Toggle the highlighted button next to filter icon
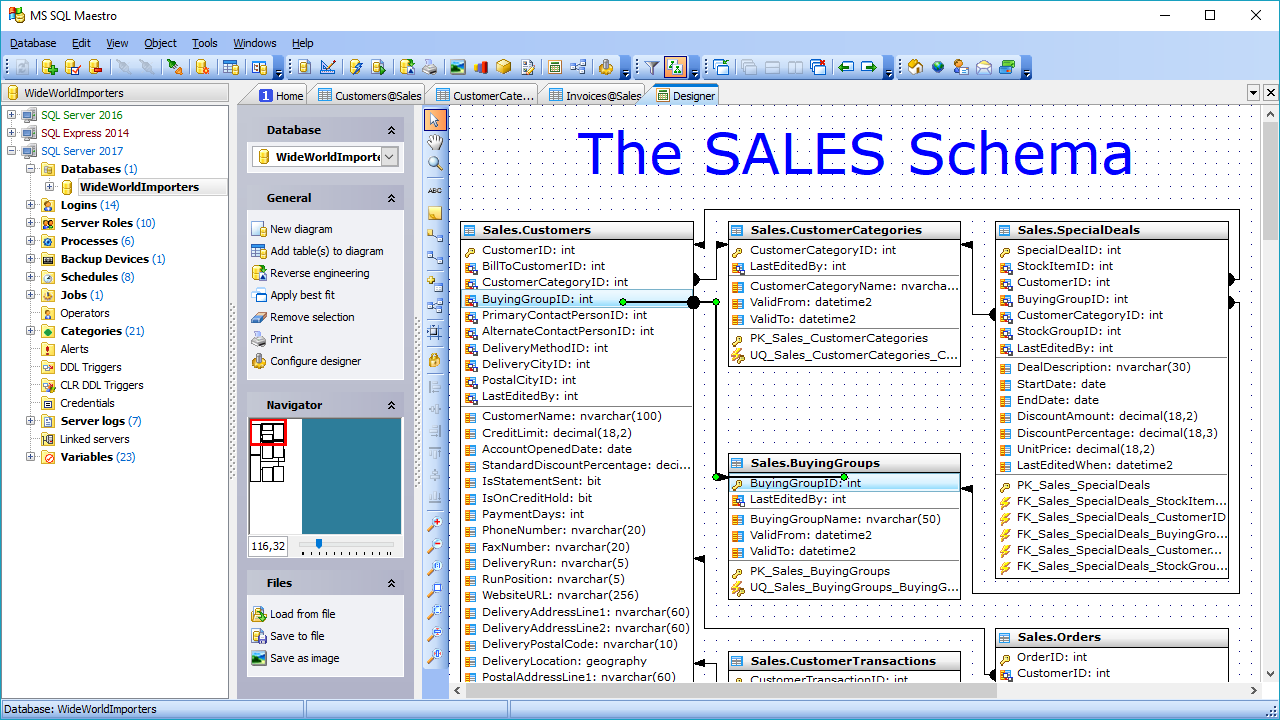Image resolution: width=1280 pixels, height=720 pixels. click(675, 67)
